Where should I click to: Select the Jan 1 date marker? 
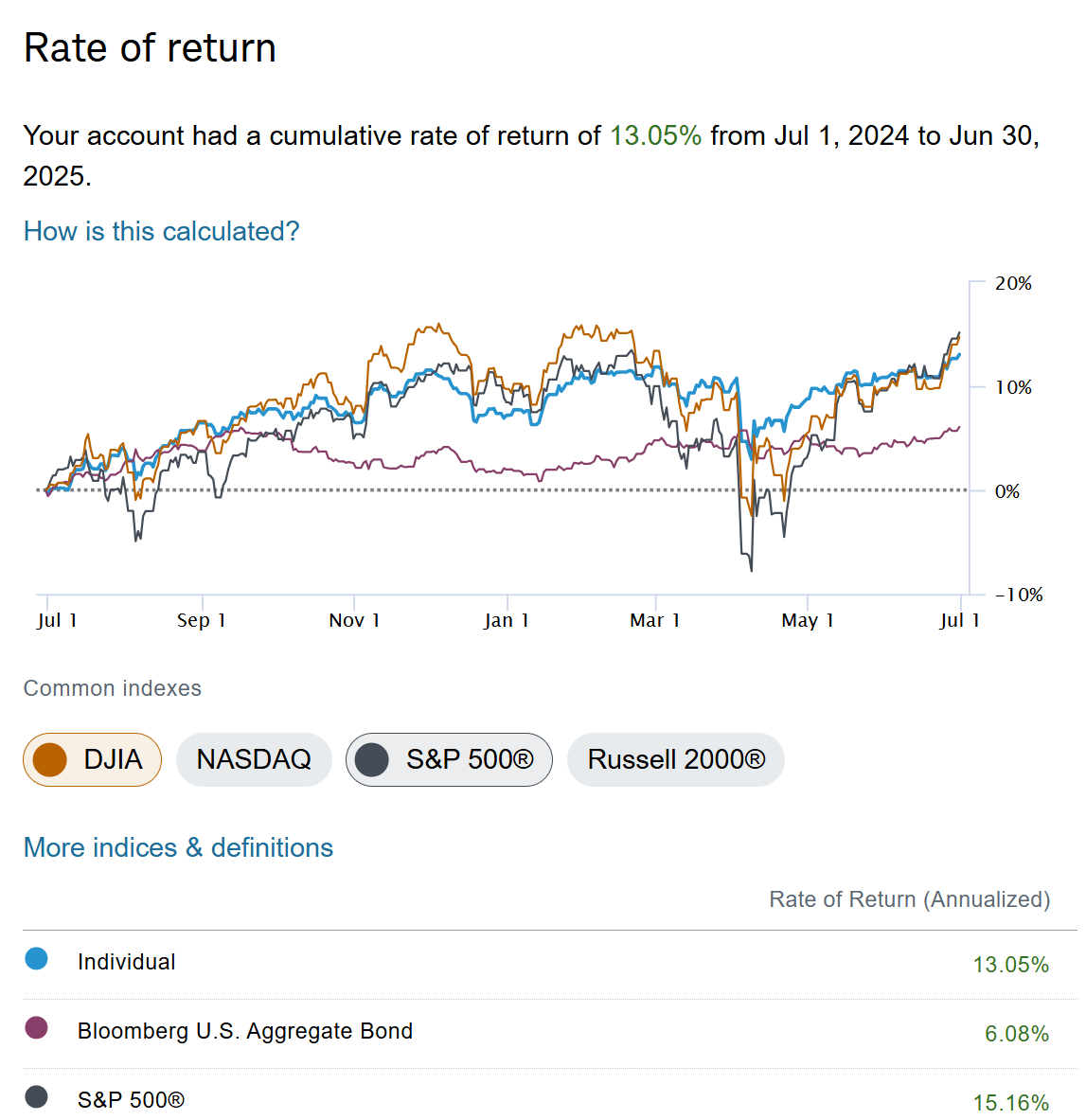506,620
